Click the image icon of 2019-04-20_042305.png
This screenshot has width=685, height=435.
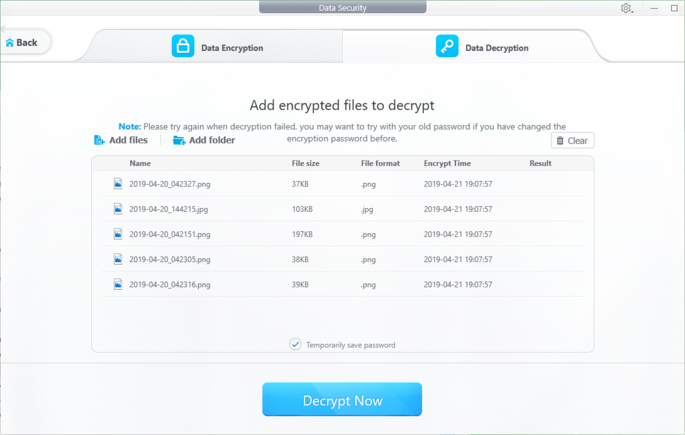point(118,259)
